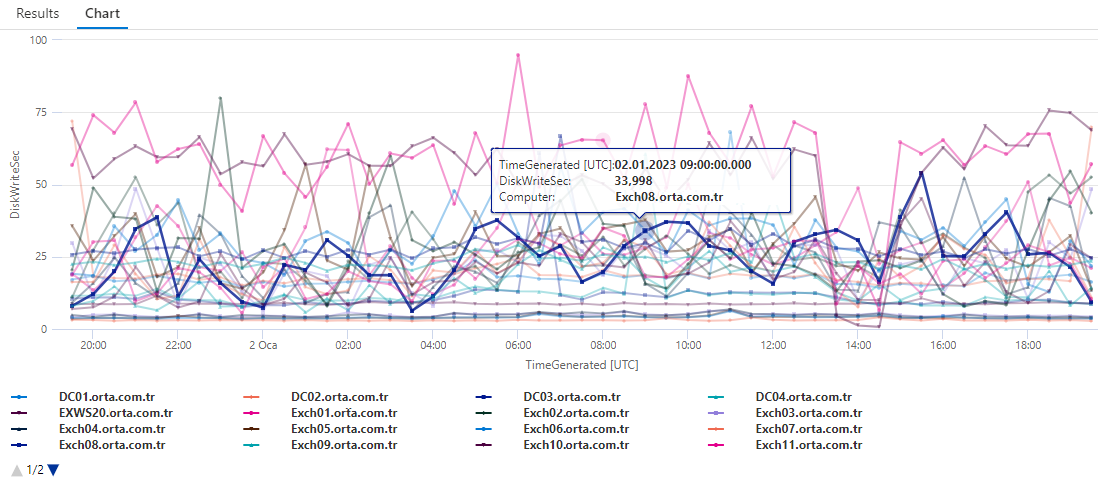Click Exch08.orta.com.tr legend label

tap(112, 445)
